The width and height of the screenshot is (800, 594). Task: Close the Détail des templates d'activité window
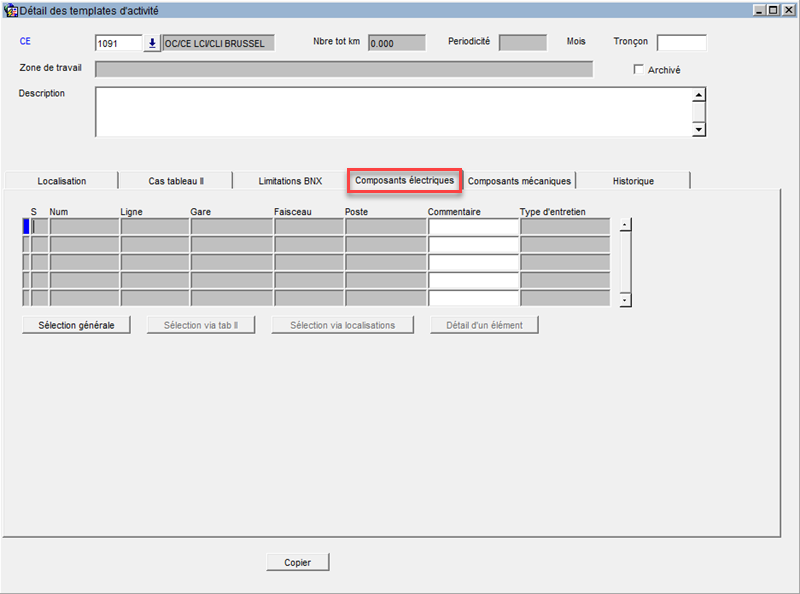coord(788,10)
